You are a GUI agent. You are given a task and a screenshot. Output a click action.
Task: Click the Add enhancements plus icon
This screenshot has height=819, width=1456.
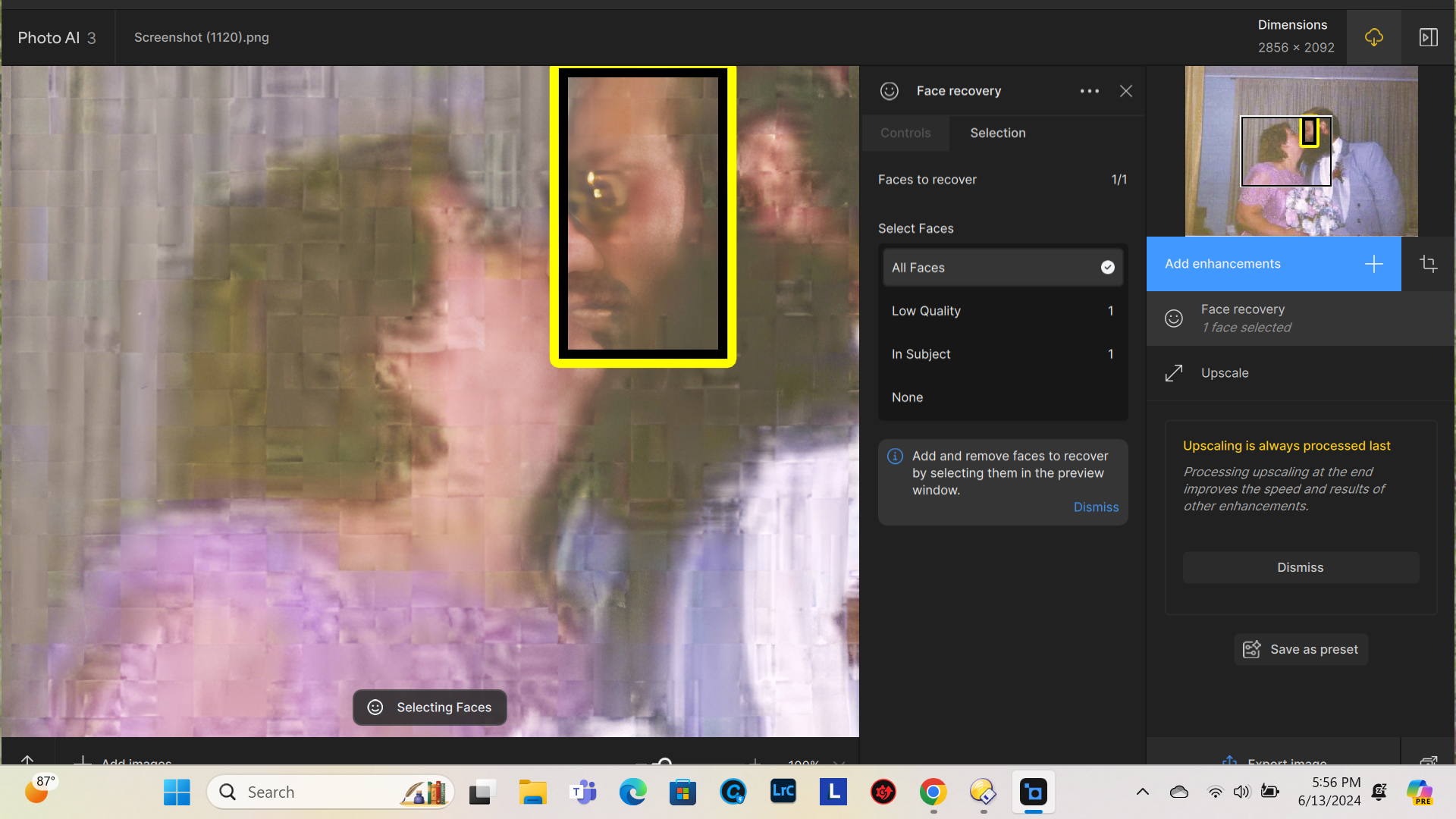(1373, 264)
